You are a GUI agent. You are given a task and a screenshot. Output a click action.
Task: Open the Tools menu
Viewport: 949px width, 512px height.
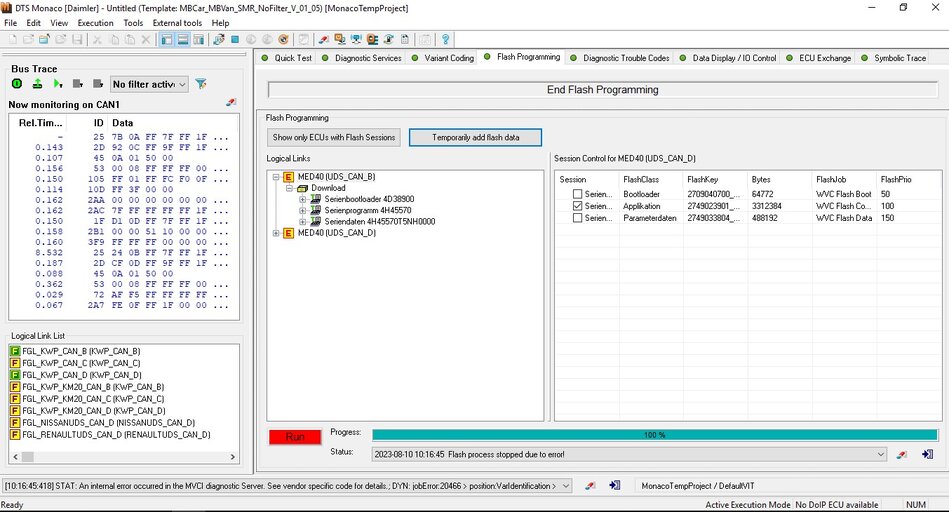[133, 23]
